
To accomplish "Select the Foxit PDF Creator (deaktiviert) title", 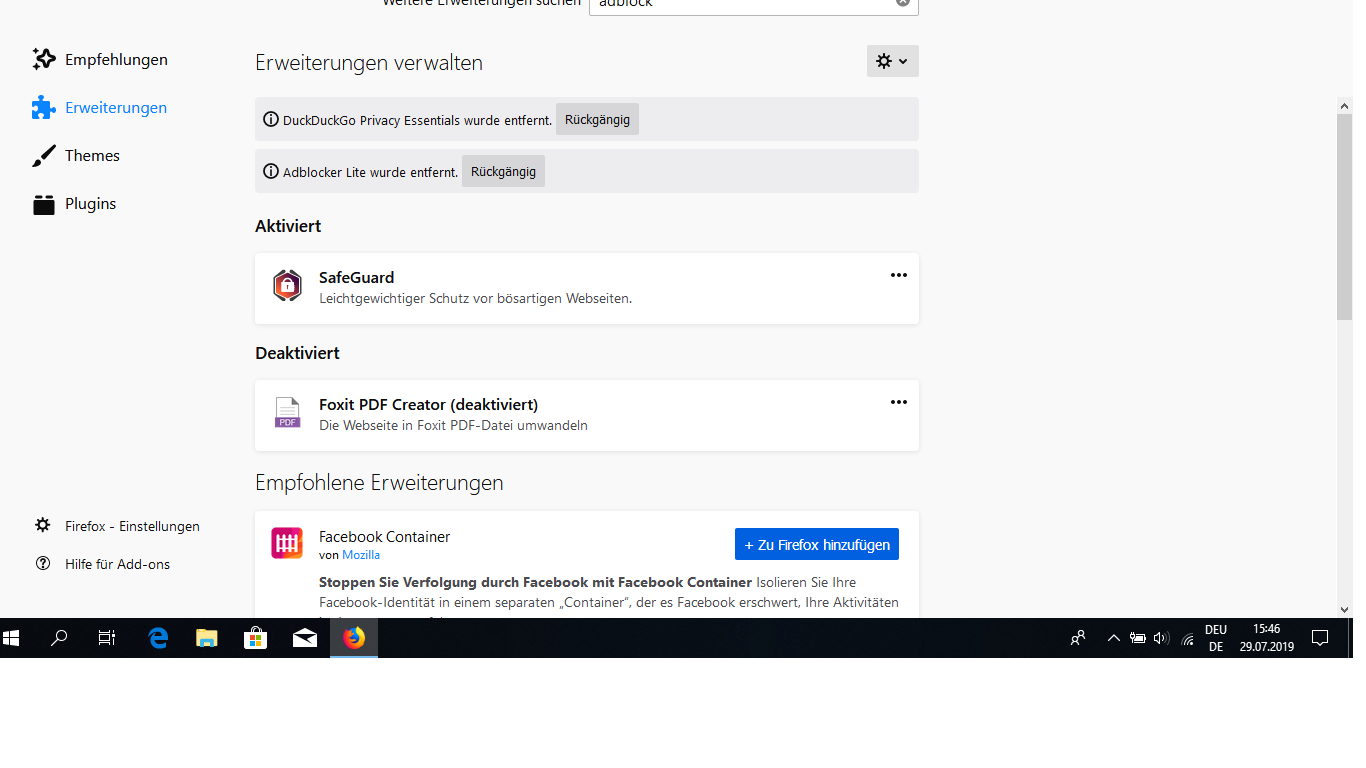I will 428,404.
